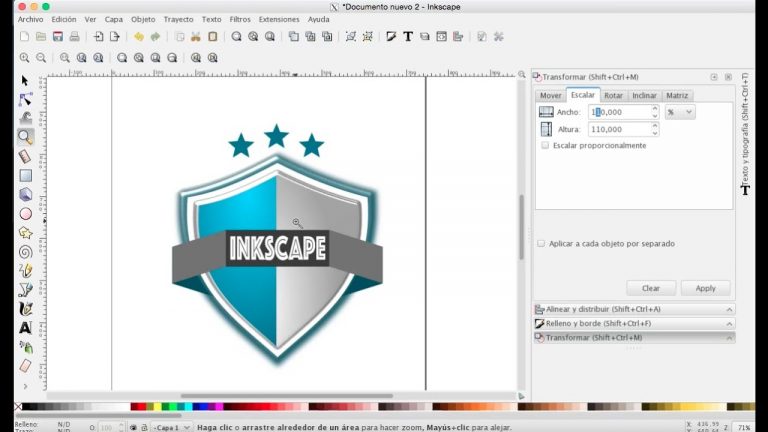Click the Clear button
The width and height of the screenshot is (768, 432).
click(651, 288)
